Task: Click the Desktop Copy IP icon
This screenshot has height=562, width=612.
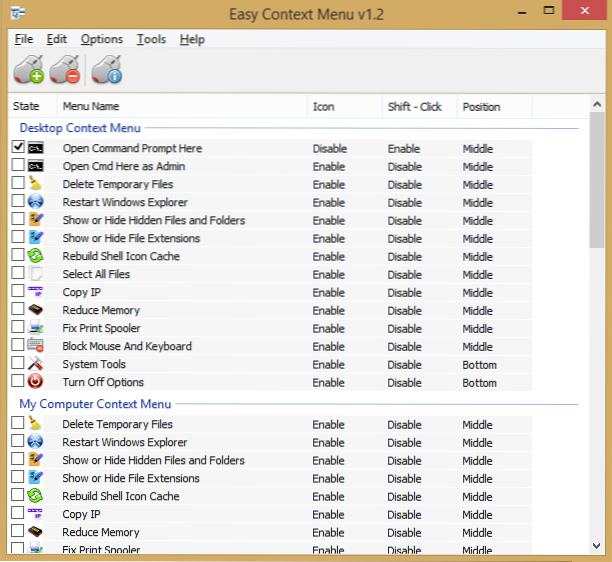Action: 36,292
